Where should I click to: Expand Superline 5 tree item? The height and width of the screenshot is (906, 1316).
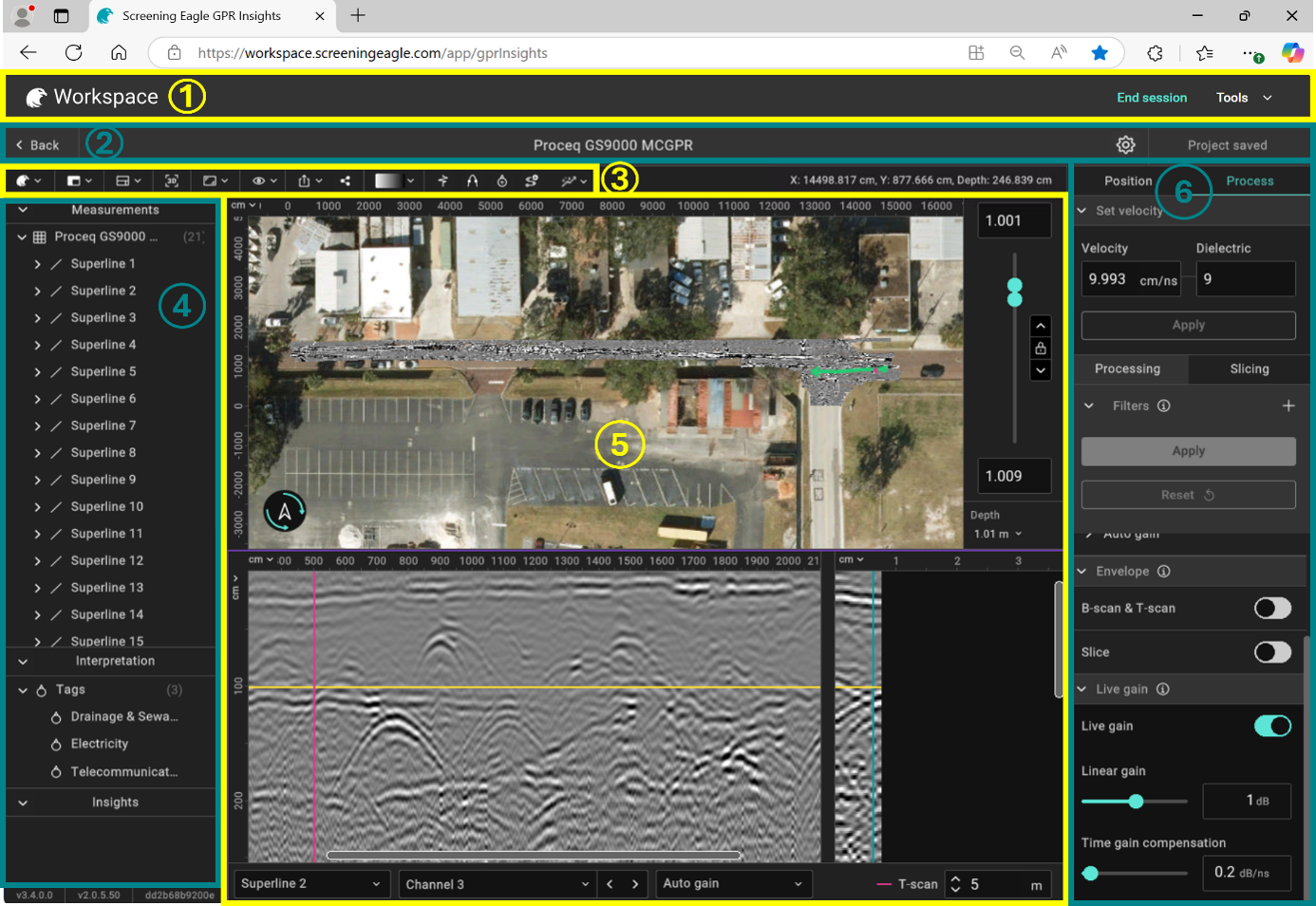(x=37, y=371)
